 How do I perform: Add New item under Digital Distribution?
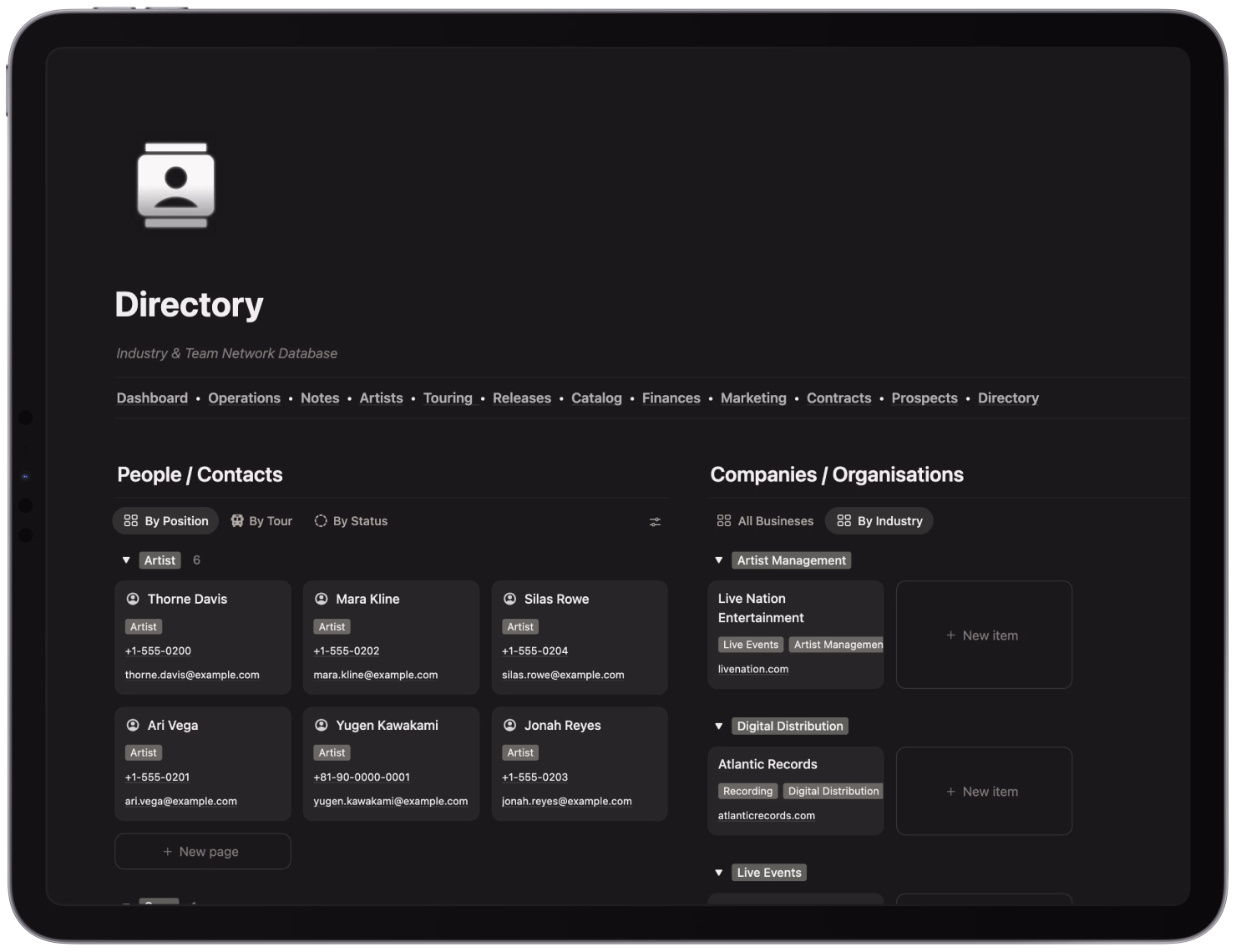pos(984,792)
